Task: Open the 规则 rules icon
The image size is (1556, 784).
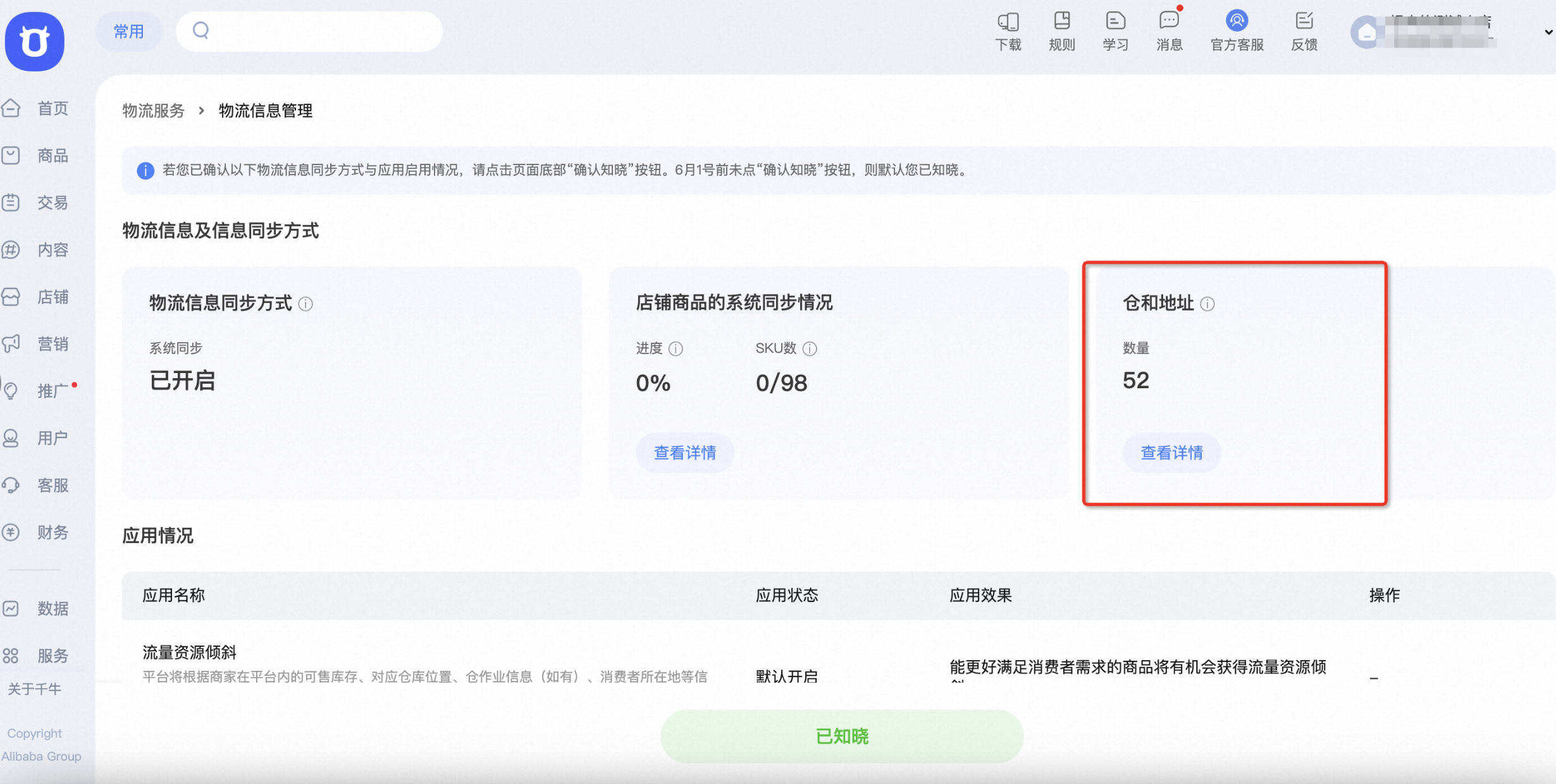Action: 1062,21
